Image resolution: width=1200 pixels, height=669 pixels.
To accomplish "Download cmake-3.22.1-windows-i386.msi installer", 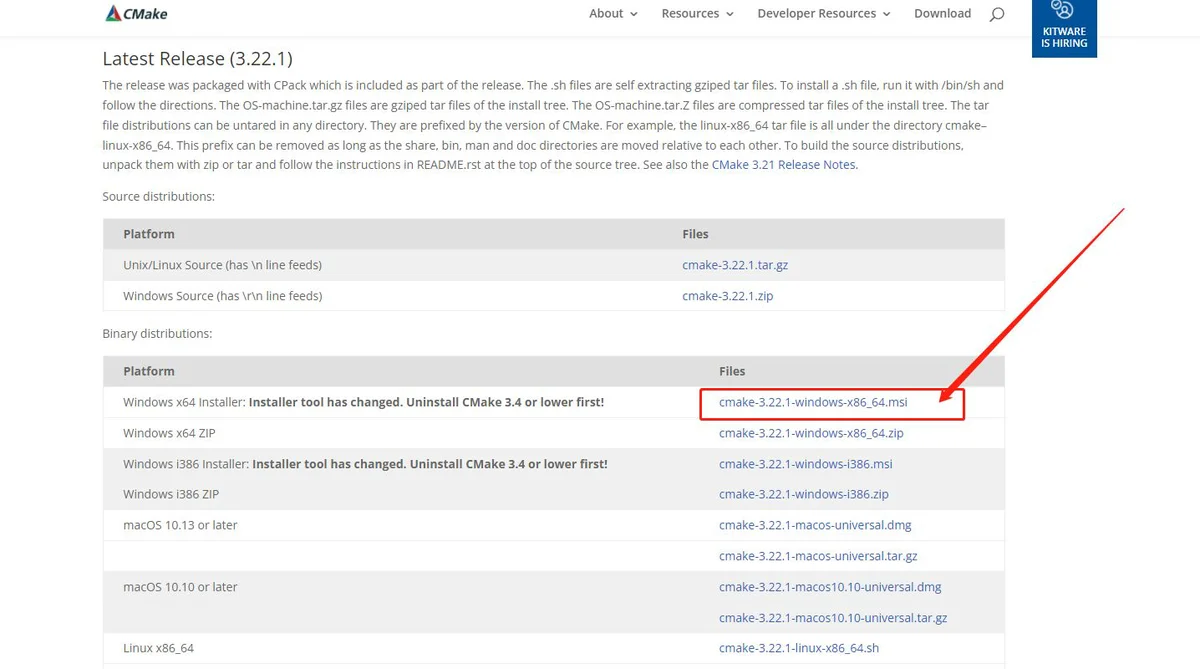I will coord(806,464).
